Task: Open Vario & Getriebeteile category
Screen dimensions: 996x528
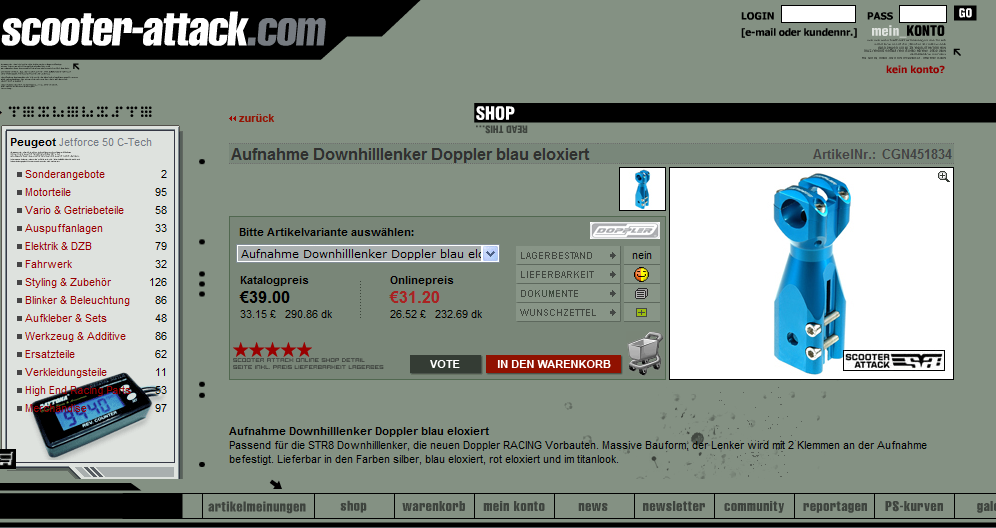Action: (x=74, y=210)
